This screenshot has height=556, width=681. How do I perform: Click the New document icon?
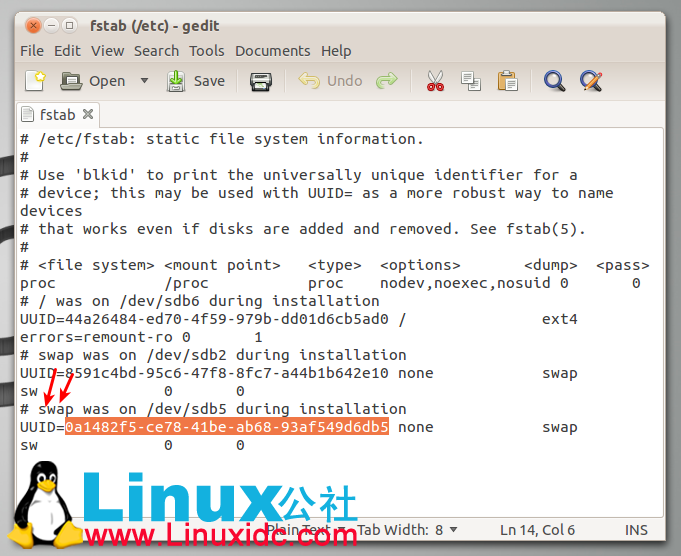tap(35, 81)
